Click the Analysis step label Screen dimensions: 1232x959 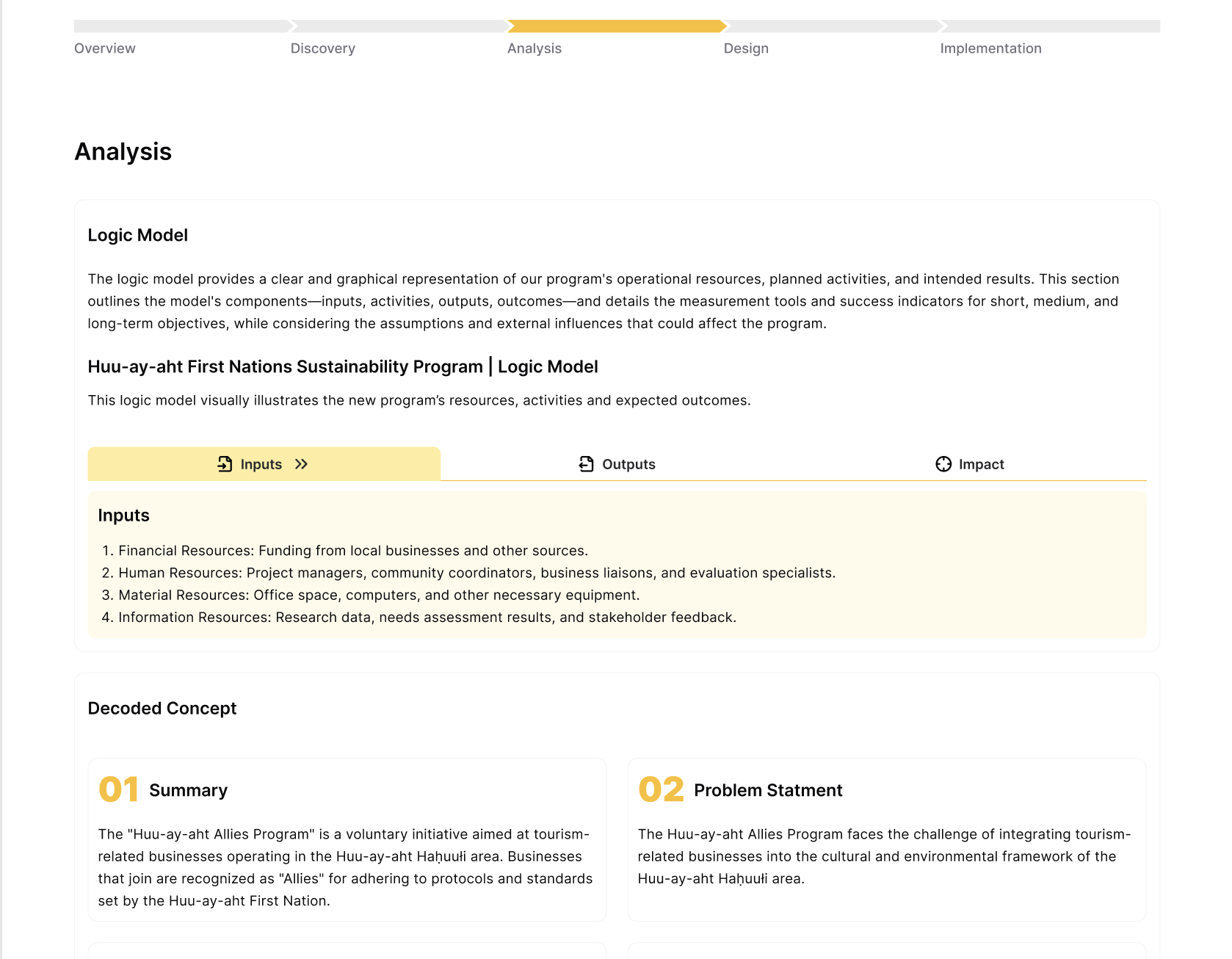coord(535,48)
